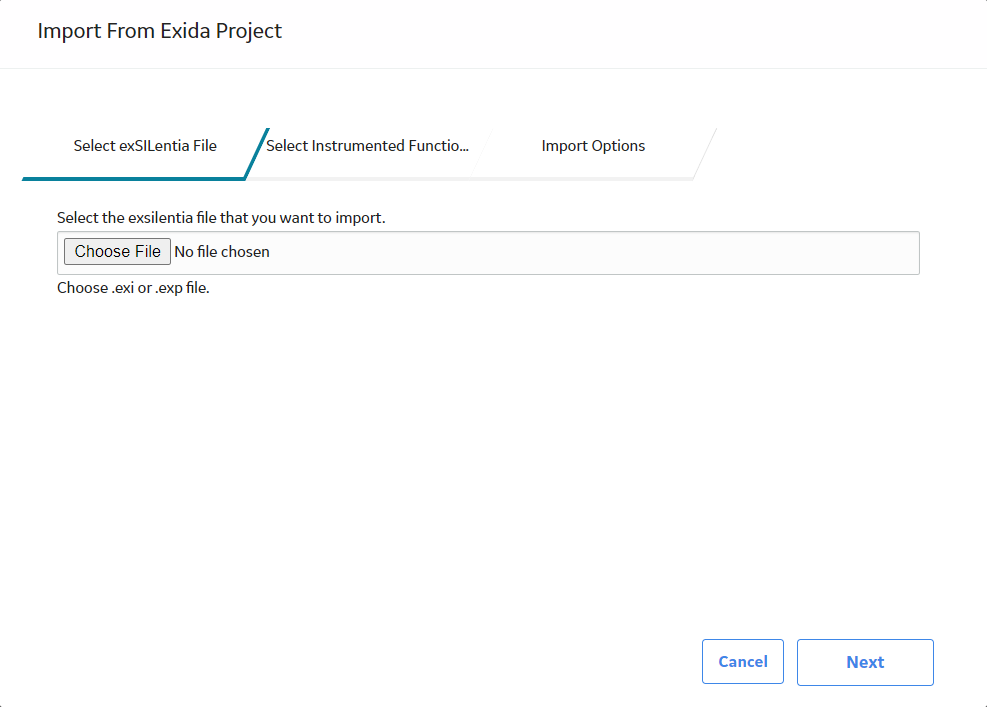Go to the Import Options tab
The height and width of the screenshot is (707, 987).
point(593,146)
